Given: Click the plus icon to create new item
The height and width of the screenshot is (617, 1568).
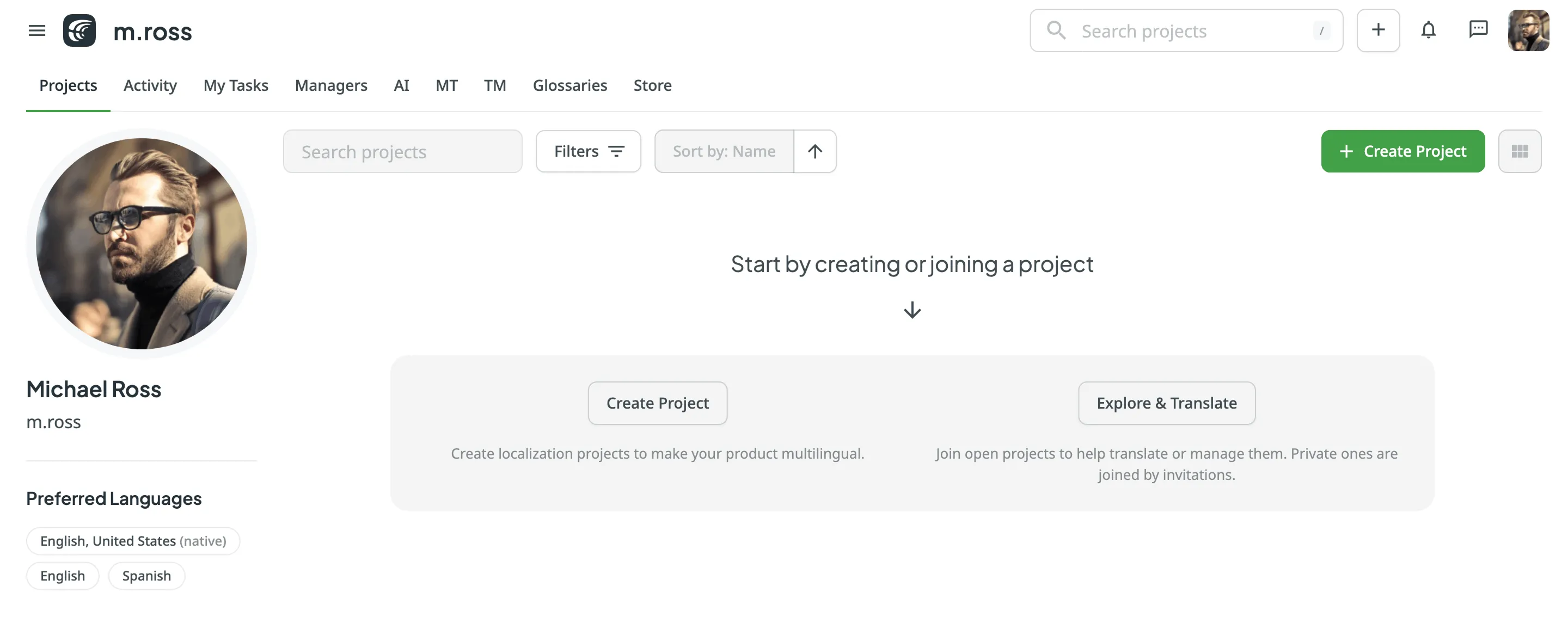Looking at the screenshot, I should click(x=1378, y=30).
